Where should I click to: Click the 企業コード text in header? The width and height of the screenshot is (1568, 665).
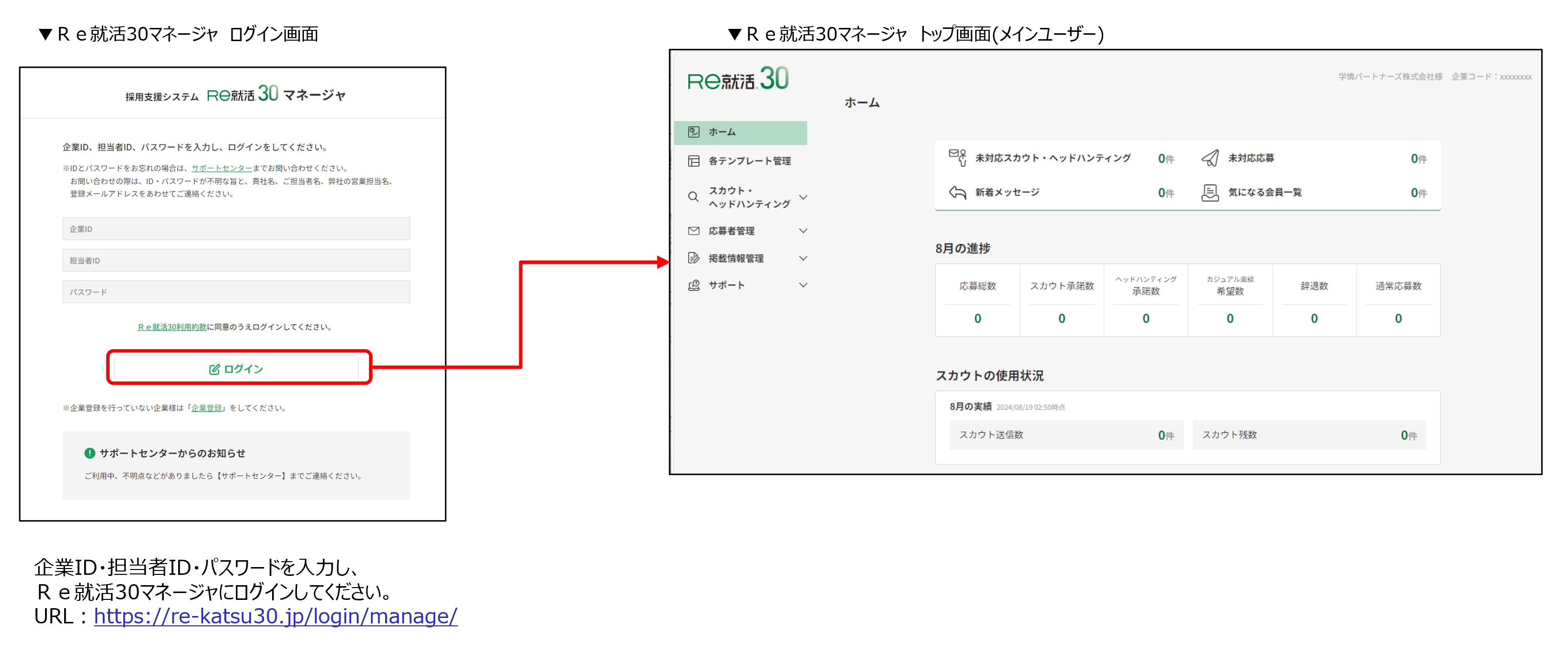point(1491,77)
